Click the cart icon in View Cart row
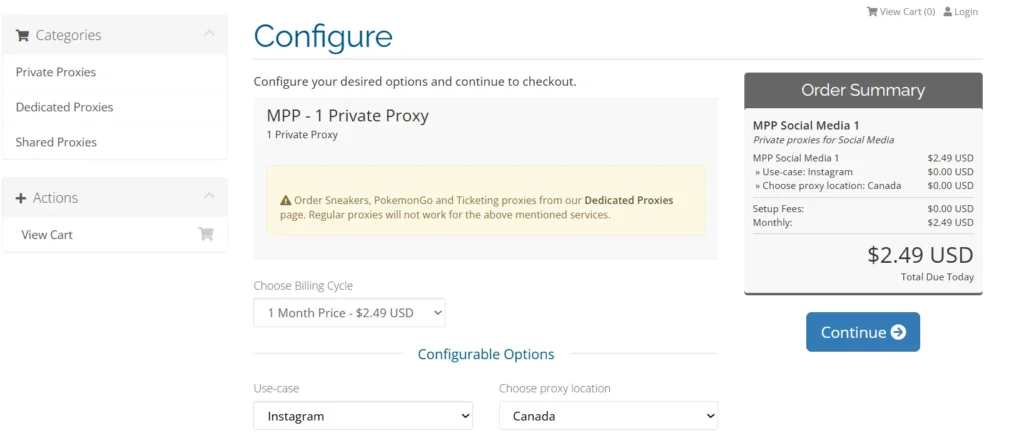This screenshot has height=433, width=1024. click(205, 234)
